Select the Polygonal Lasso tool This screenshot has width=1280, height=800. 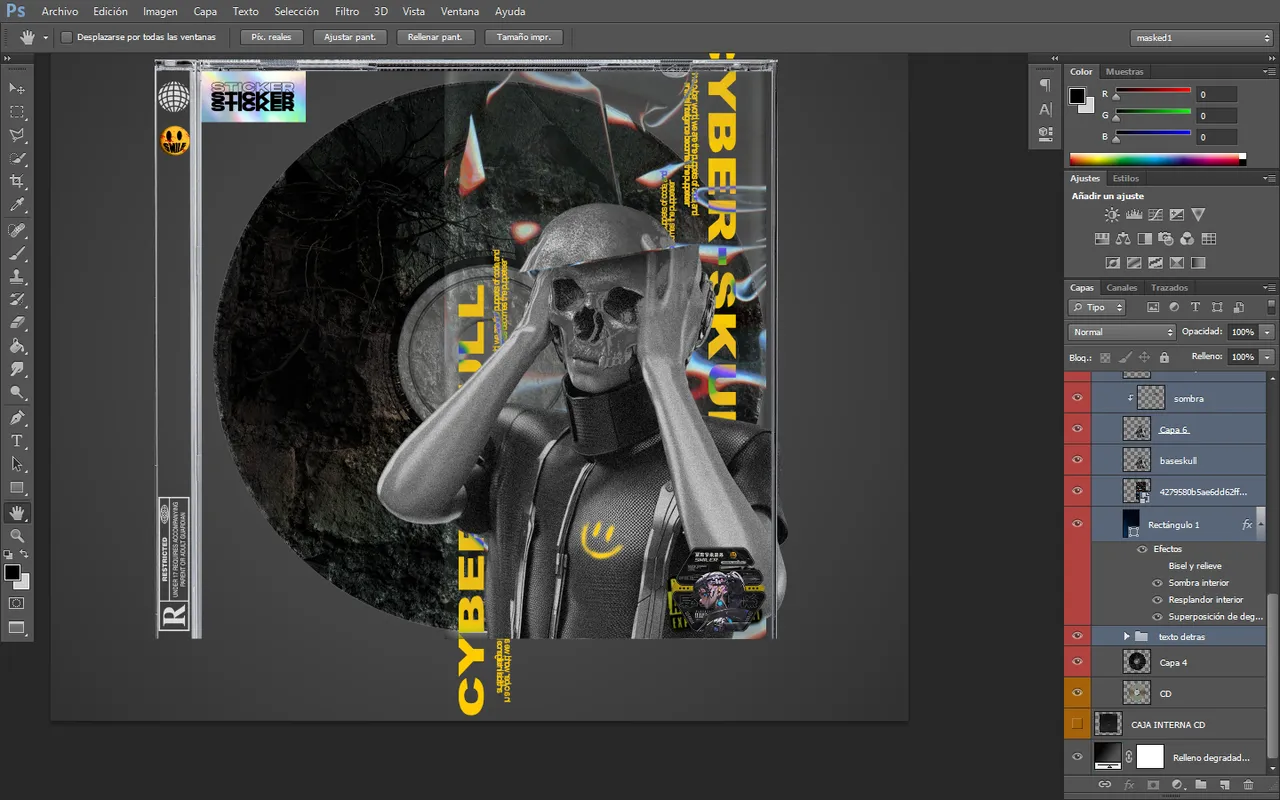[17, 135]
